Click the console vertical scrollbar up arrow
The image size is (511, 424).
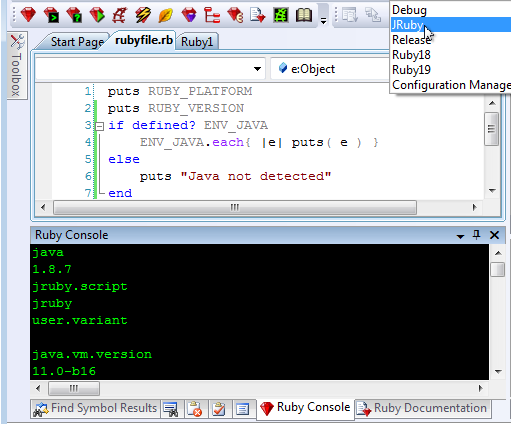click(x=498, y=253)
